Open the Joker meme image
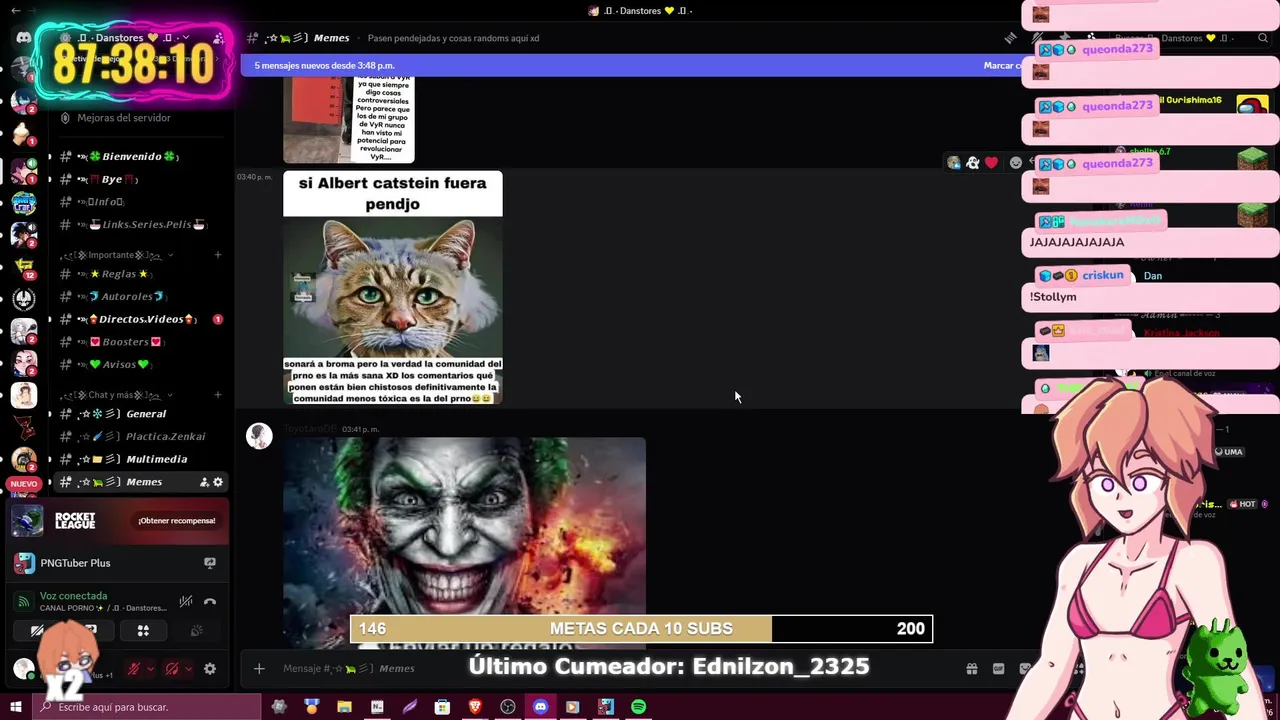Screen dimensions: 1280x720 pyautogui.click(x=464, y=543)
